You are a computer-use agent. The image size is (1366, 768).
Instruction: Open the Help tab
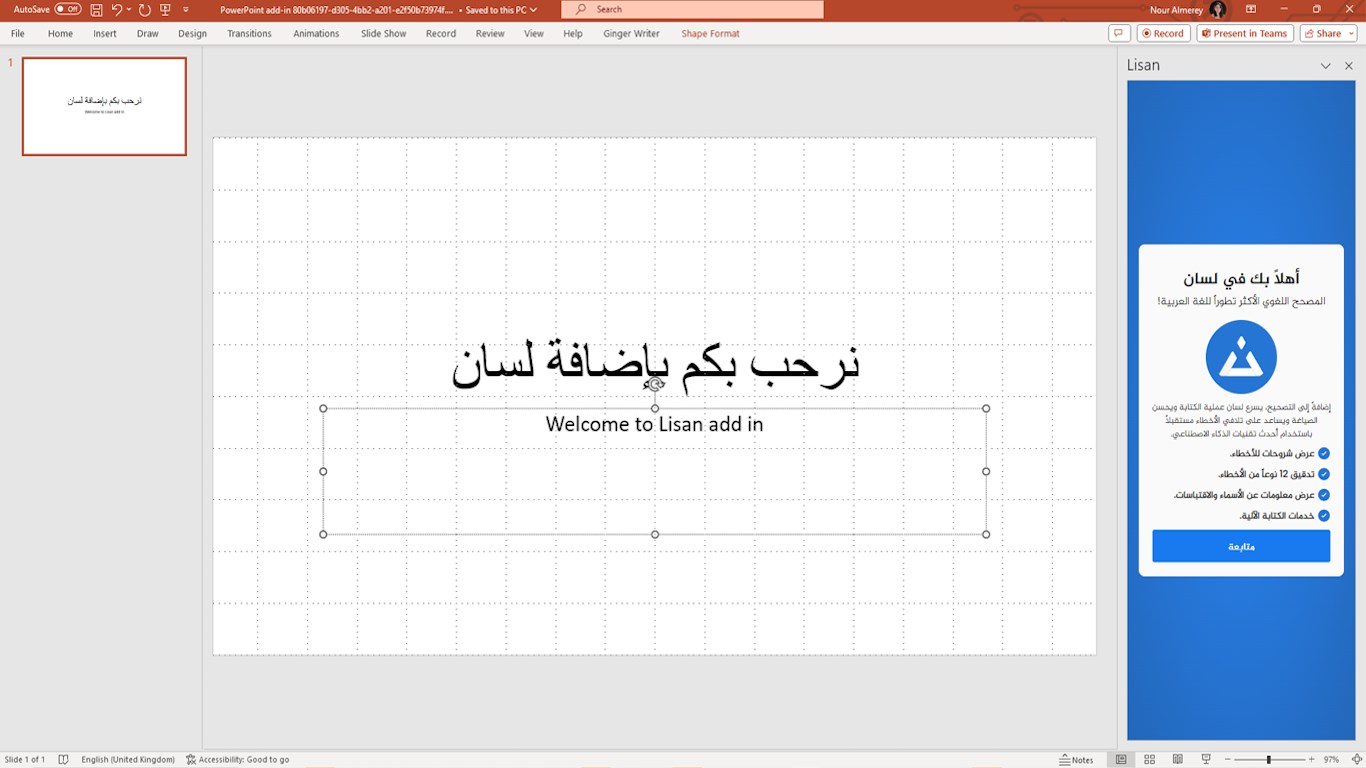coord(572,33)
